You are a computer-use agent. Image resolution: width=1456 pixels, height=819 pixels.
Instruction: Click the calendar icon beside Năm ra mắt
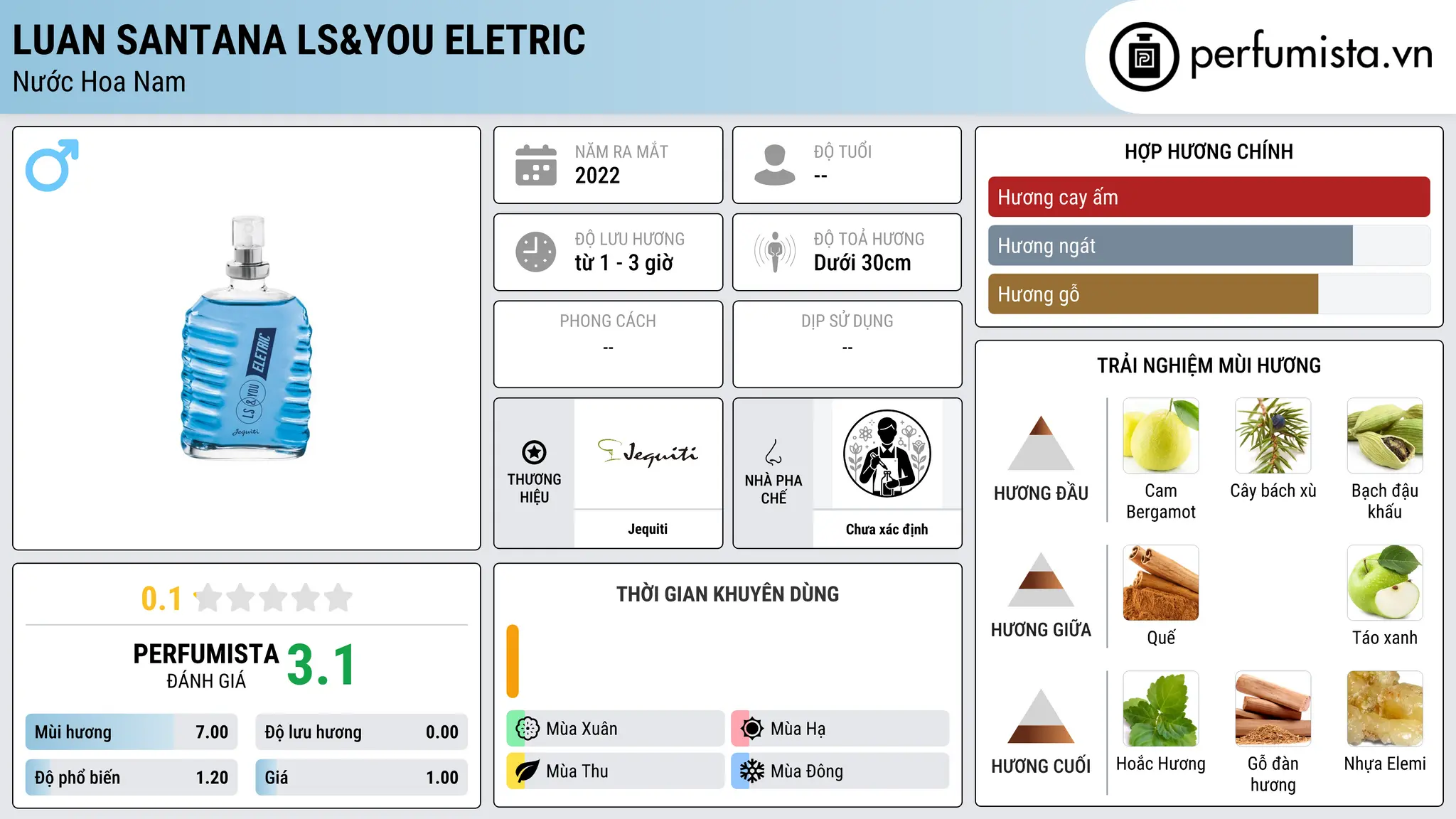point(535,165)
